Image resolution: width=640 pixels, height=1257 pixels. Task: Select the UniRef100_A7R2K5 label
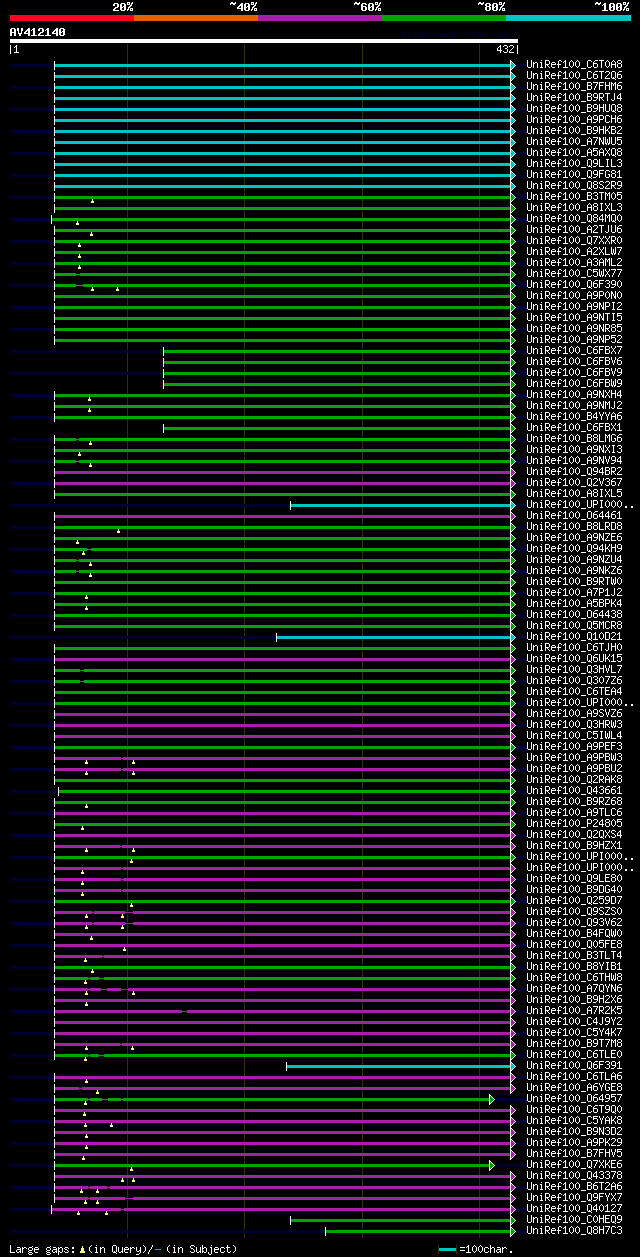tap(574, 1010)
